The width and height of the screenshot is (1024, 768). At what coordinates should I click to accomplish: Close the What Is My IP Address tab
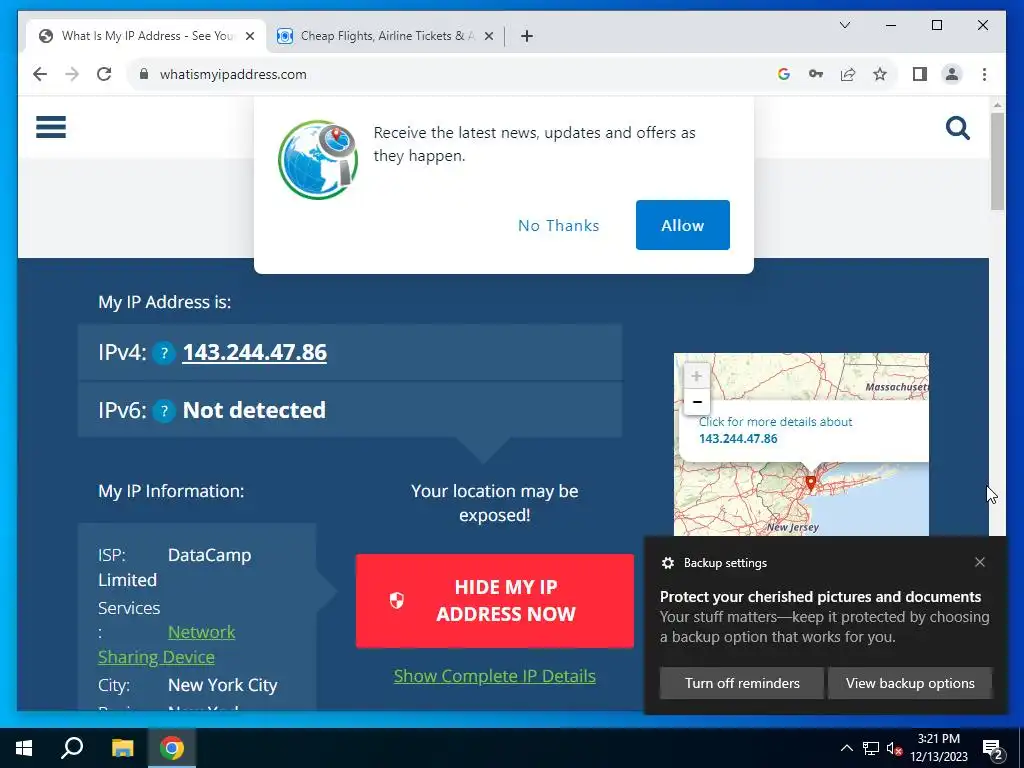coord(249,37)
